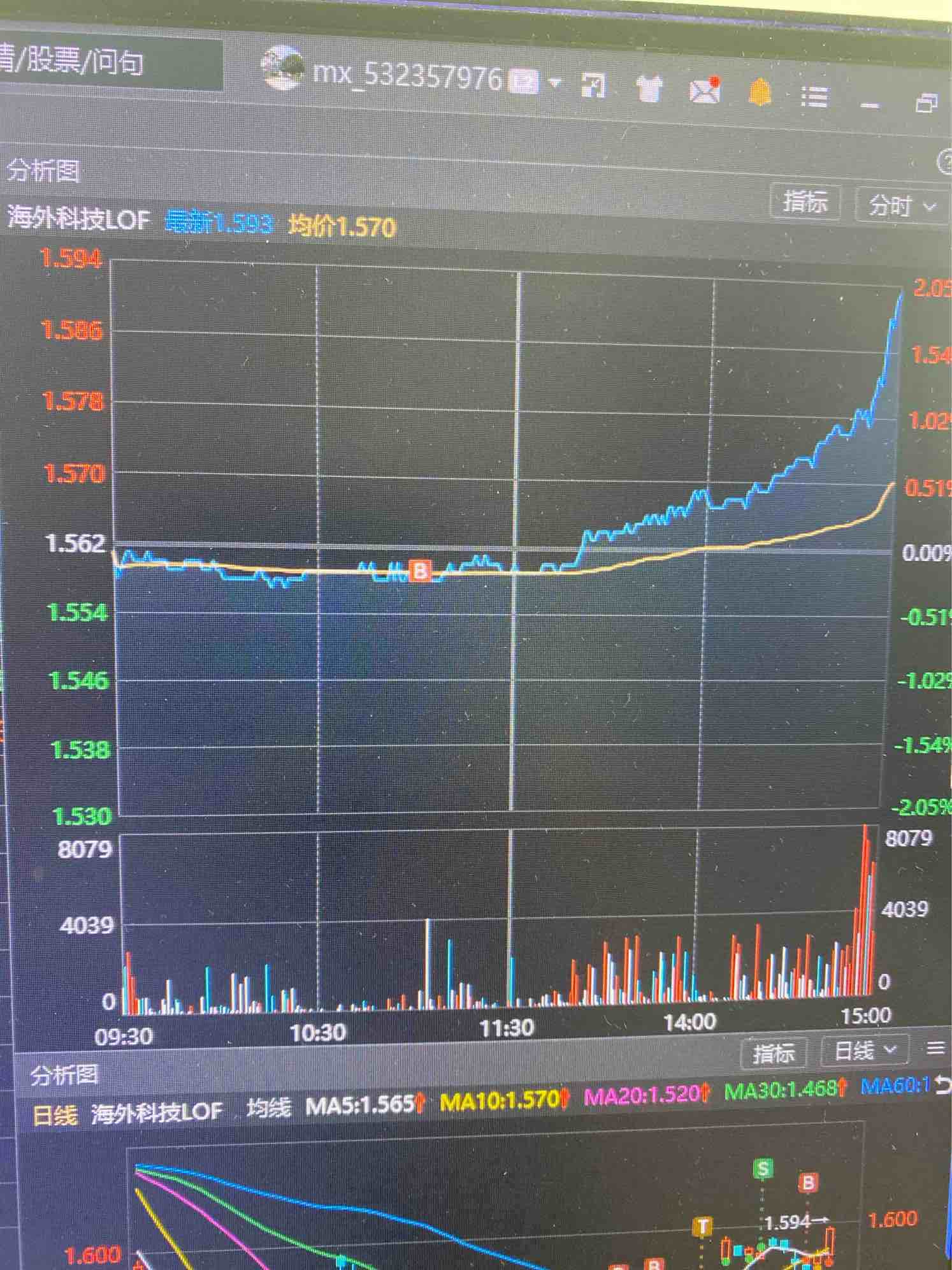
Task: Click the blue MA60 indicator value
Action: 897,1085
